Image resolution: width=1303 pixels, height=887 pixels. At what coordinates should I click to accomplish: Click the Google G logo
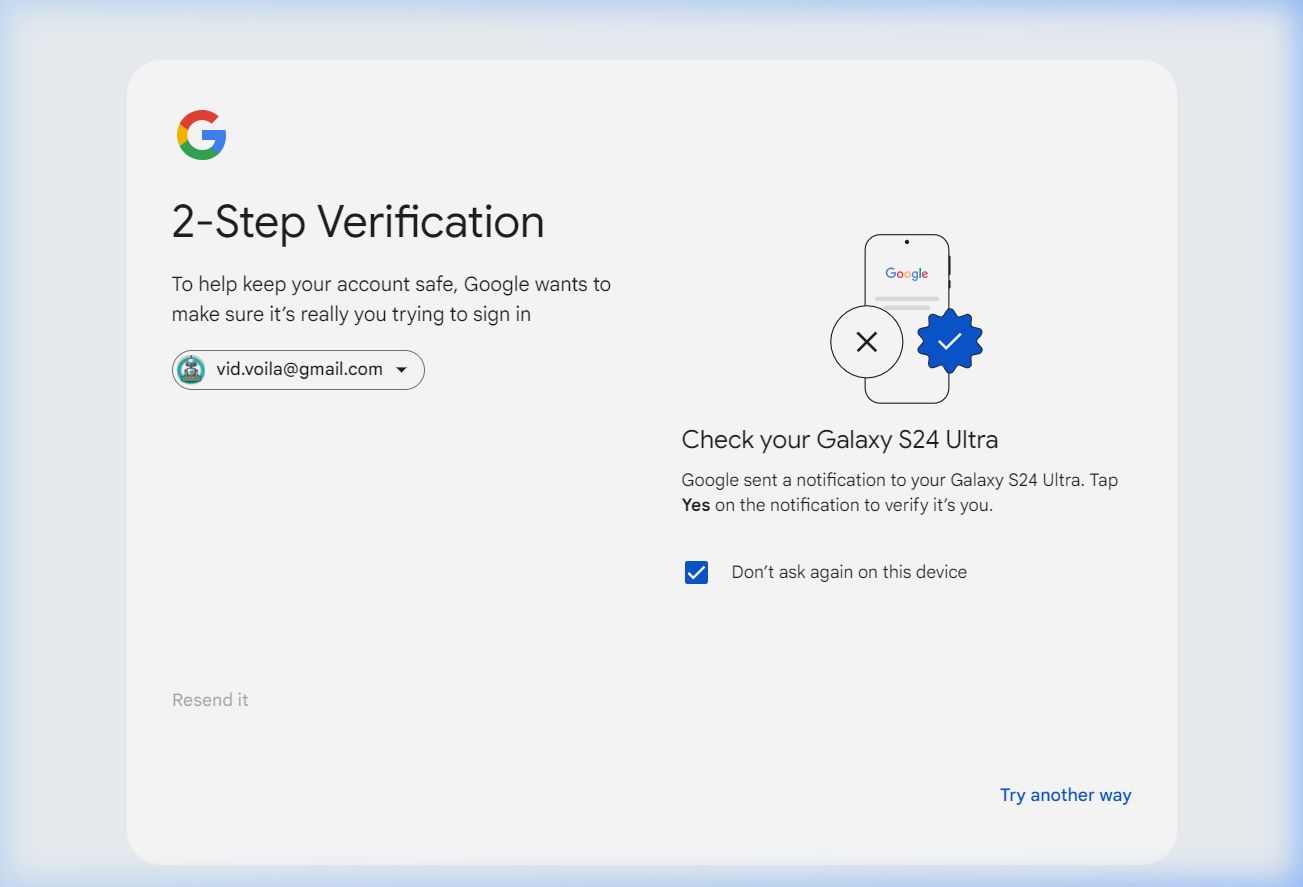tap(202, 135)
